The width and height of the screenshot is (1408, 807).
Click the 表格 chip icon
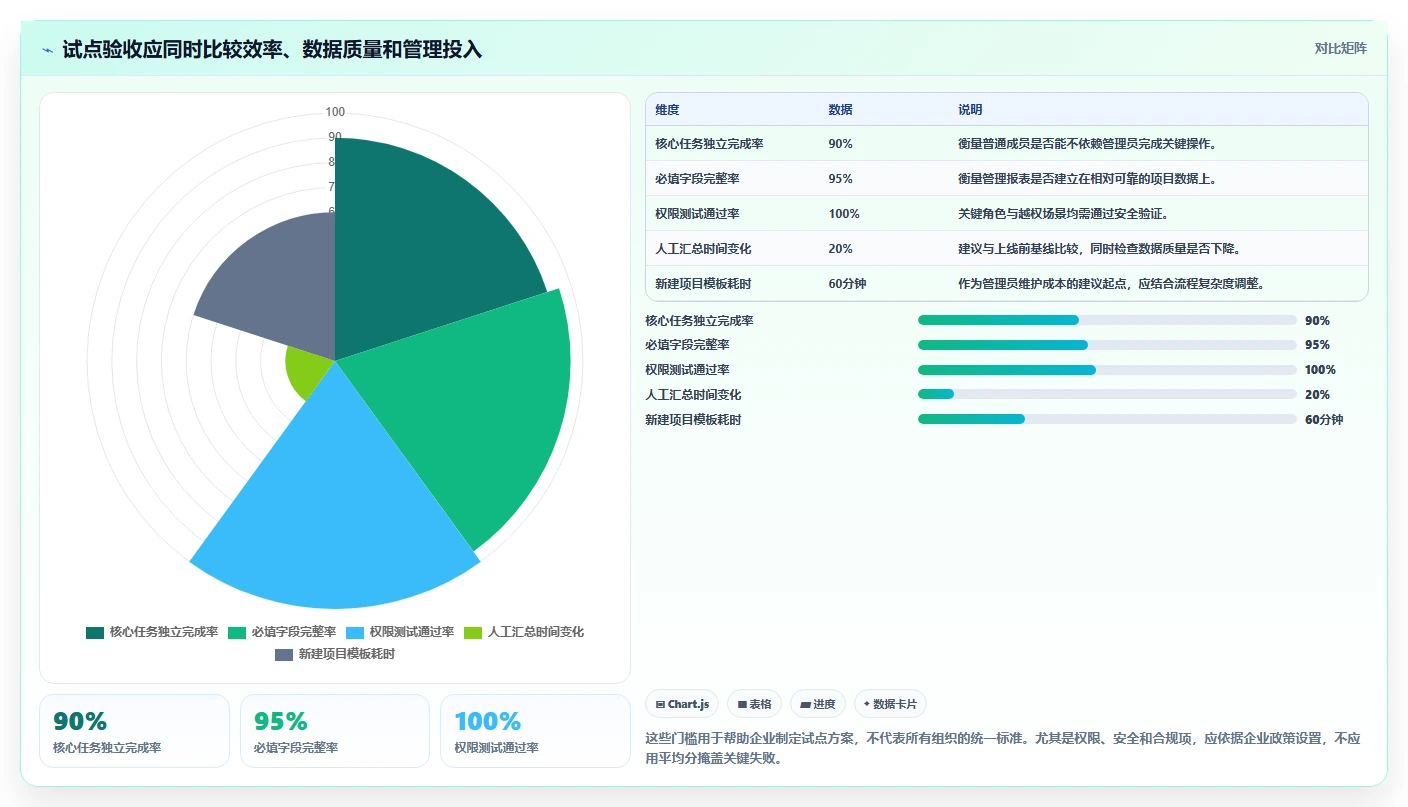click(742, 704)
